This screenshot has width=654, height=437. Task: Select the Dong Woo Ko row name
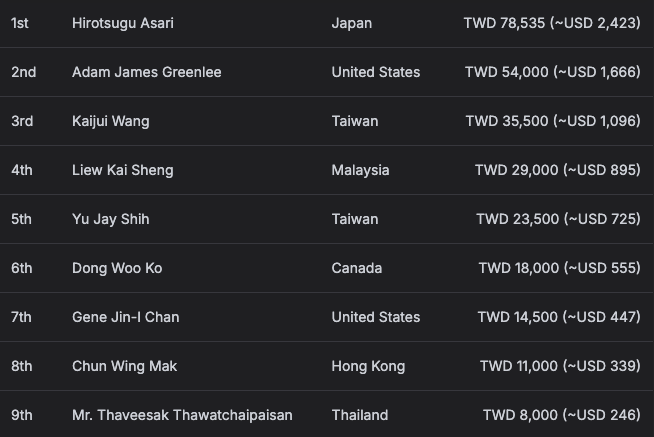coord(117,268)
